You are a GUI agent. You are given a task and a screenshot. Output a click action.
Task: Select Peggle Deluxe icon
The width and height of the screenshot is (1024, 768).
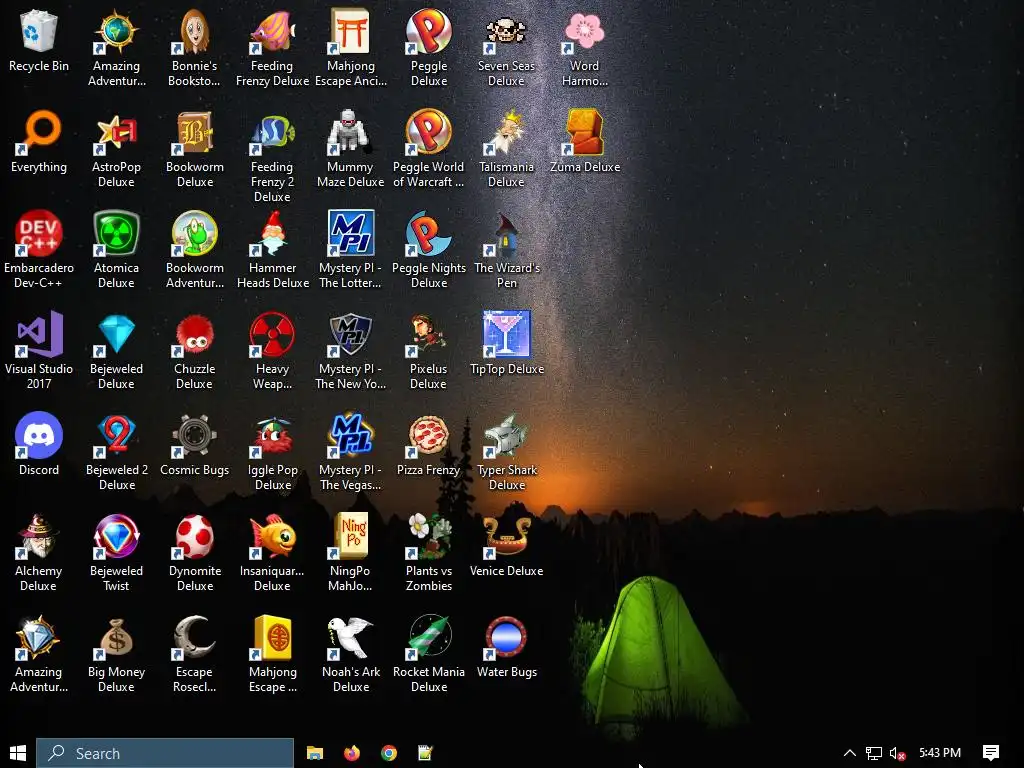pyautogui.click(x=428, y=31)
